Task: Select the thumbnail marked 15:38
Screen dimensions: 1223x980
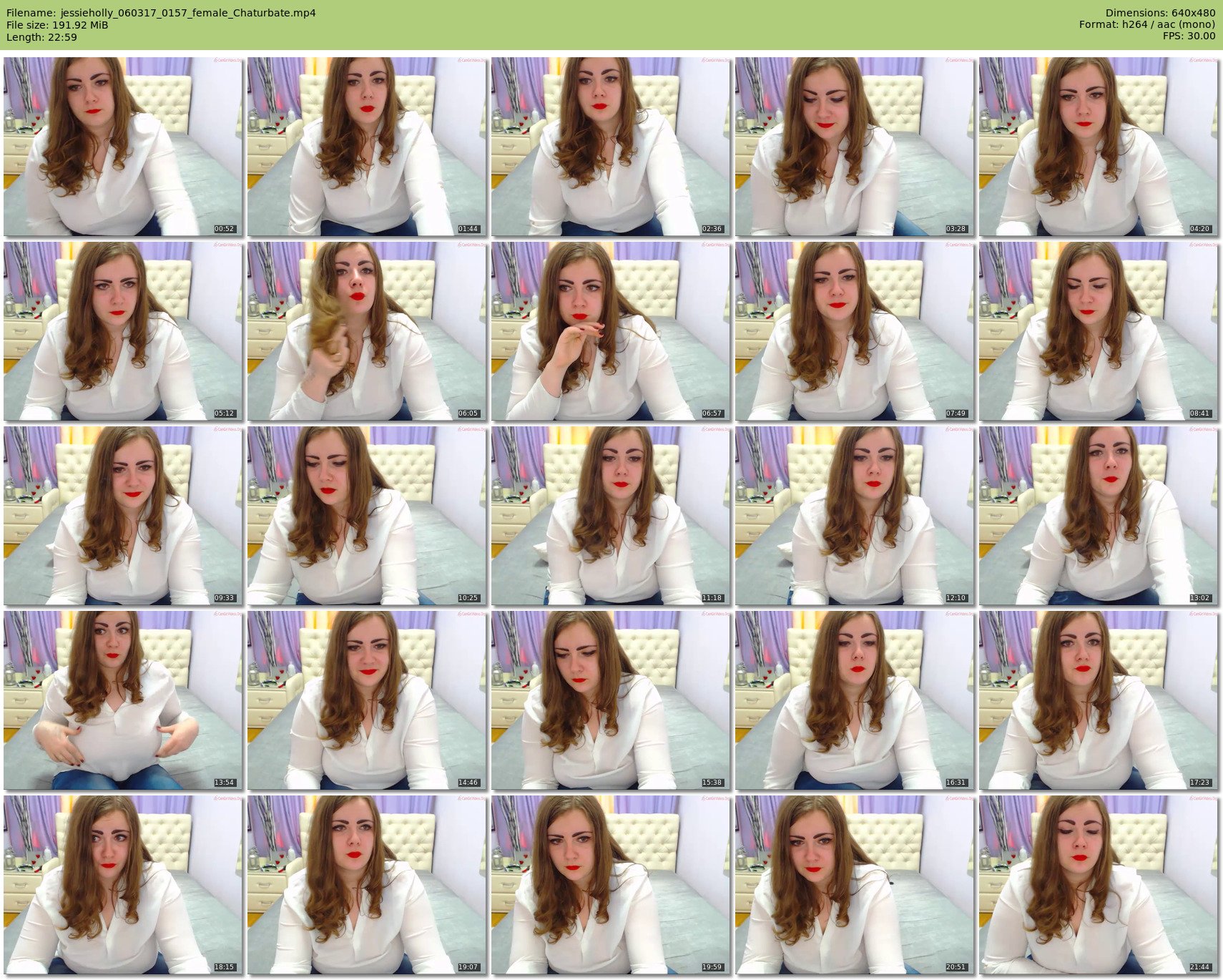Action: click(x=611, y=700)
